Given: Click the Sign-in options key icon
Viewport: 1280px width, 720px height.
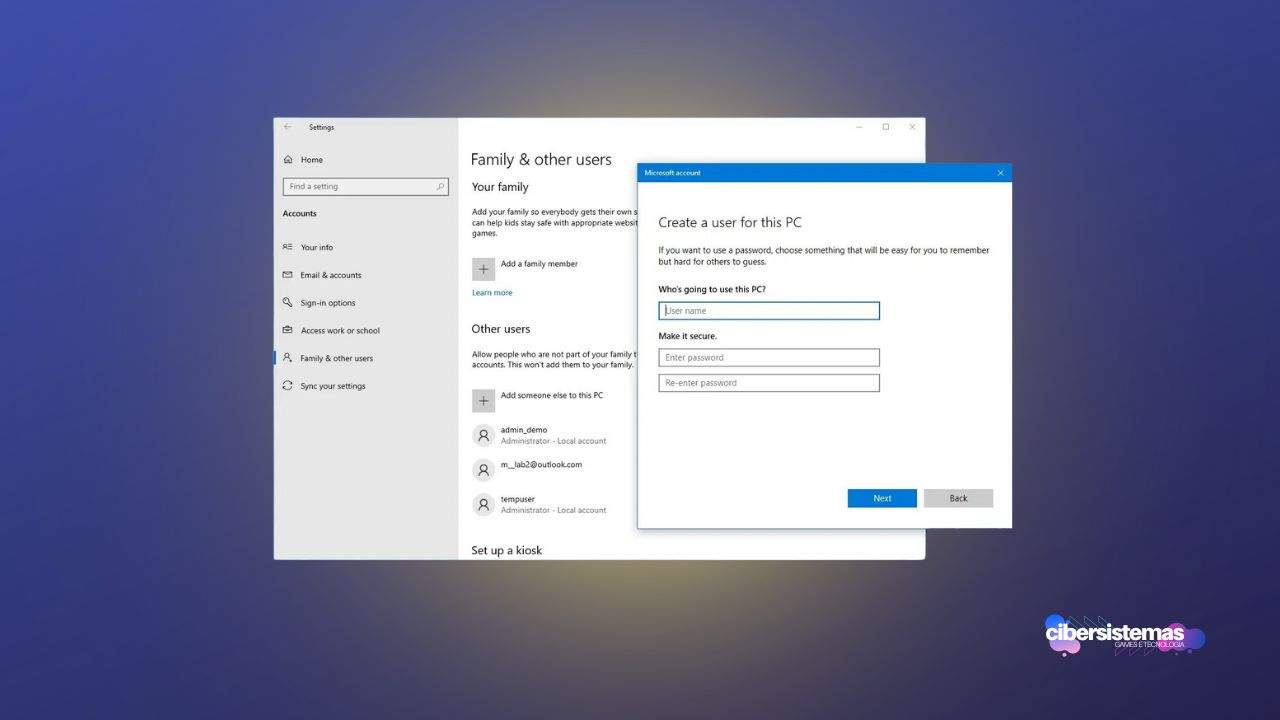Looking at the screenshot, I should (288, 303).
